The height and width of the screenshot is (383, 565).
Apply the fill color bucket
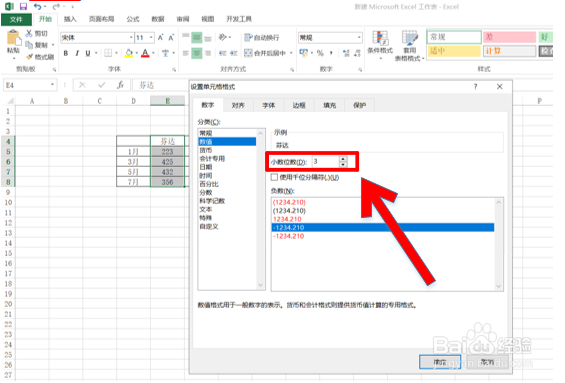(x=129, y=53)
